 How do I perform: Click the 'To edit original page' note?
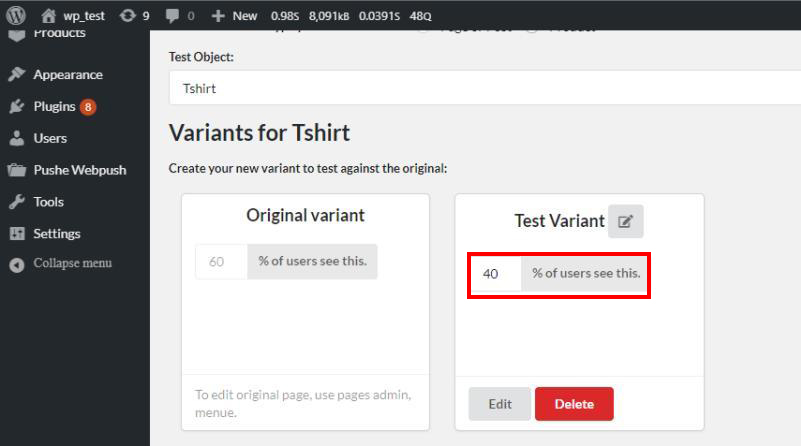coord(303,403)
